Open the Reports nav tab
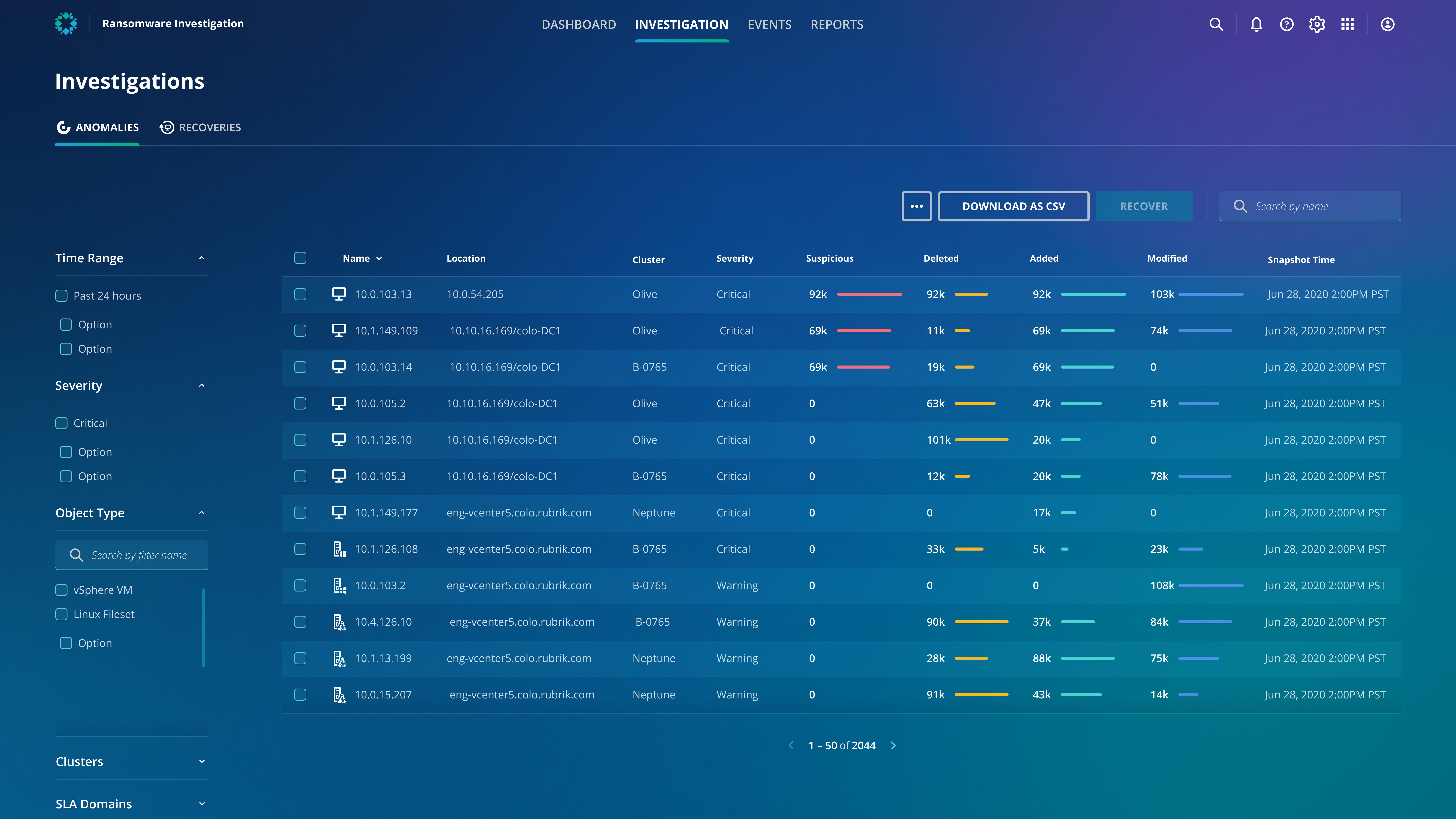Screen dimensions: 1456x819 [x=837, y=24]
